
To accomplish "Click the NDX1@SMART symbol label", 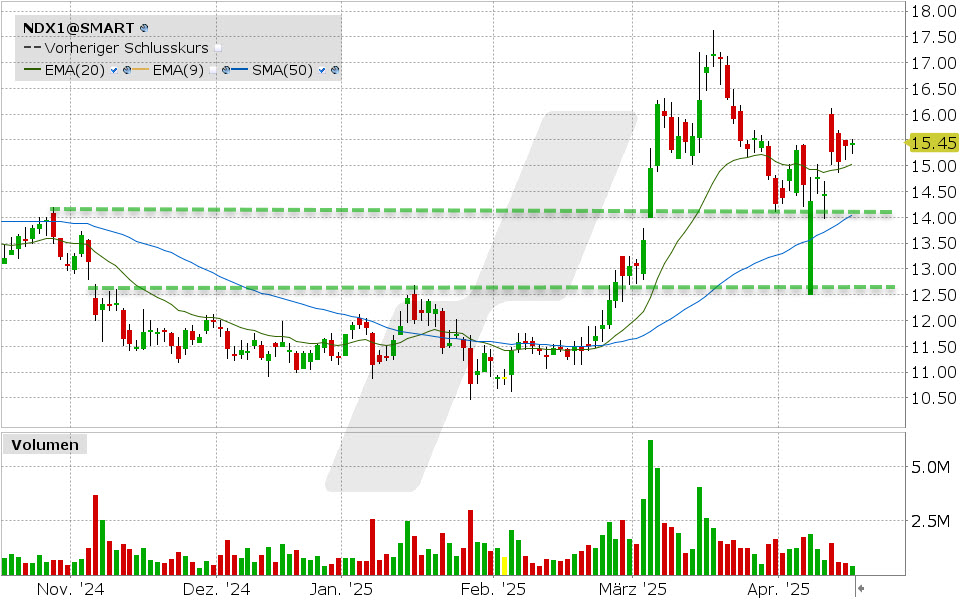I will point(78,28).
